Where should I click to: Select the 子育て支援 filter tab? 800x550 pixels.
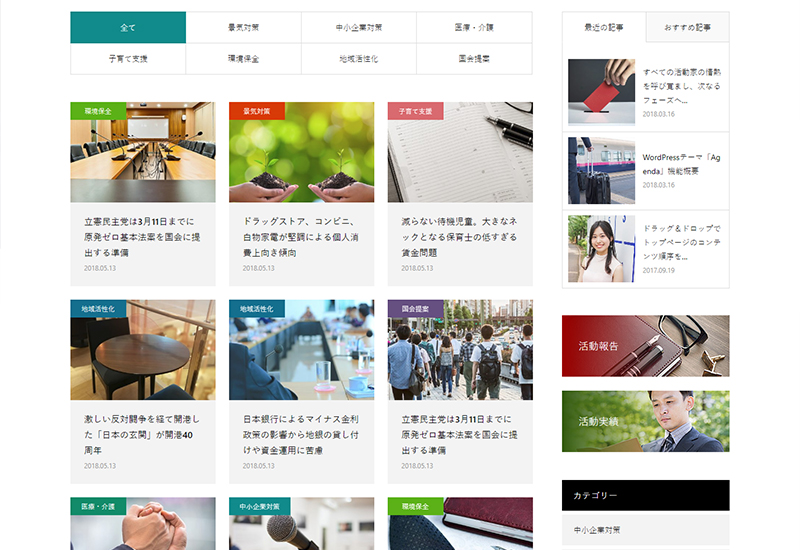click(x=128, y=59)
